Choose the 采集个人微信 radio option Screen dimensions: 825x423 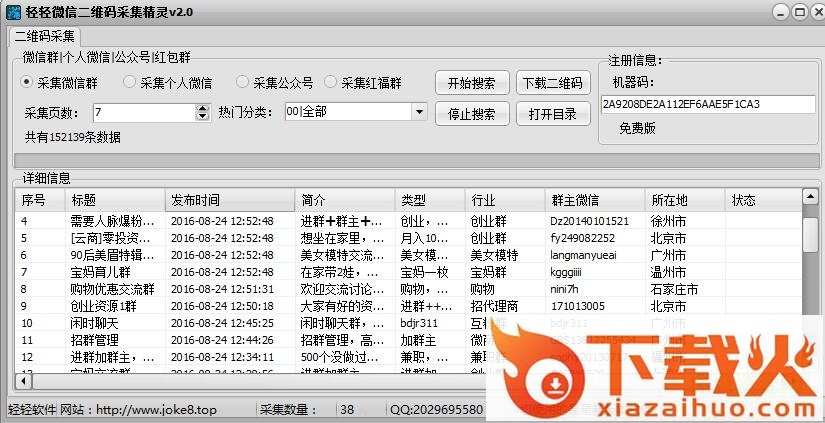click(129, 83)
